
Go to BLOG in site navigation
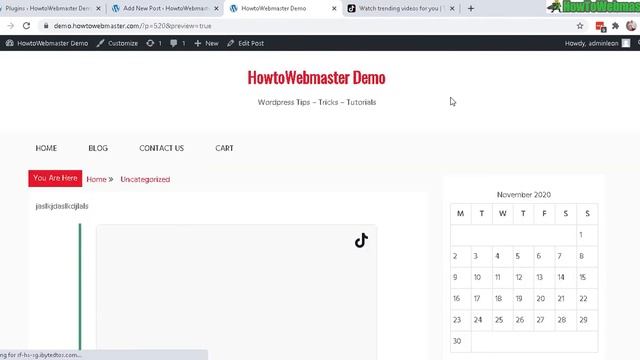point(98,148)
